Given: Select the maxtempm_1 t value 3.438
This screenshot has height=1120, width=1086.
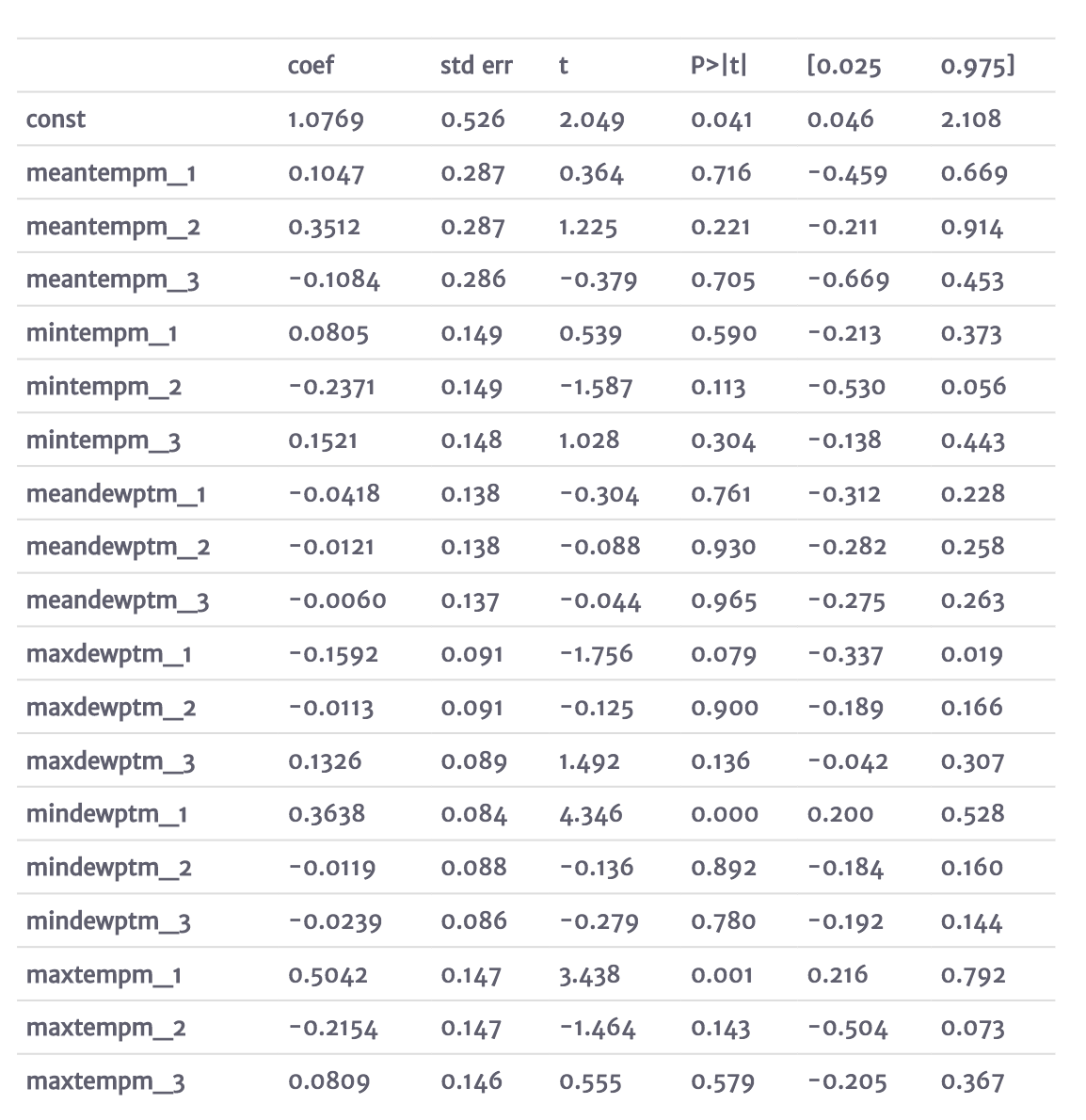Looking at the screenshot, I should tap(590, 976).
